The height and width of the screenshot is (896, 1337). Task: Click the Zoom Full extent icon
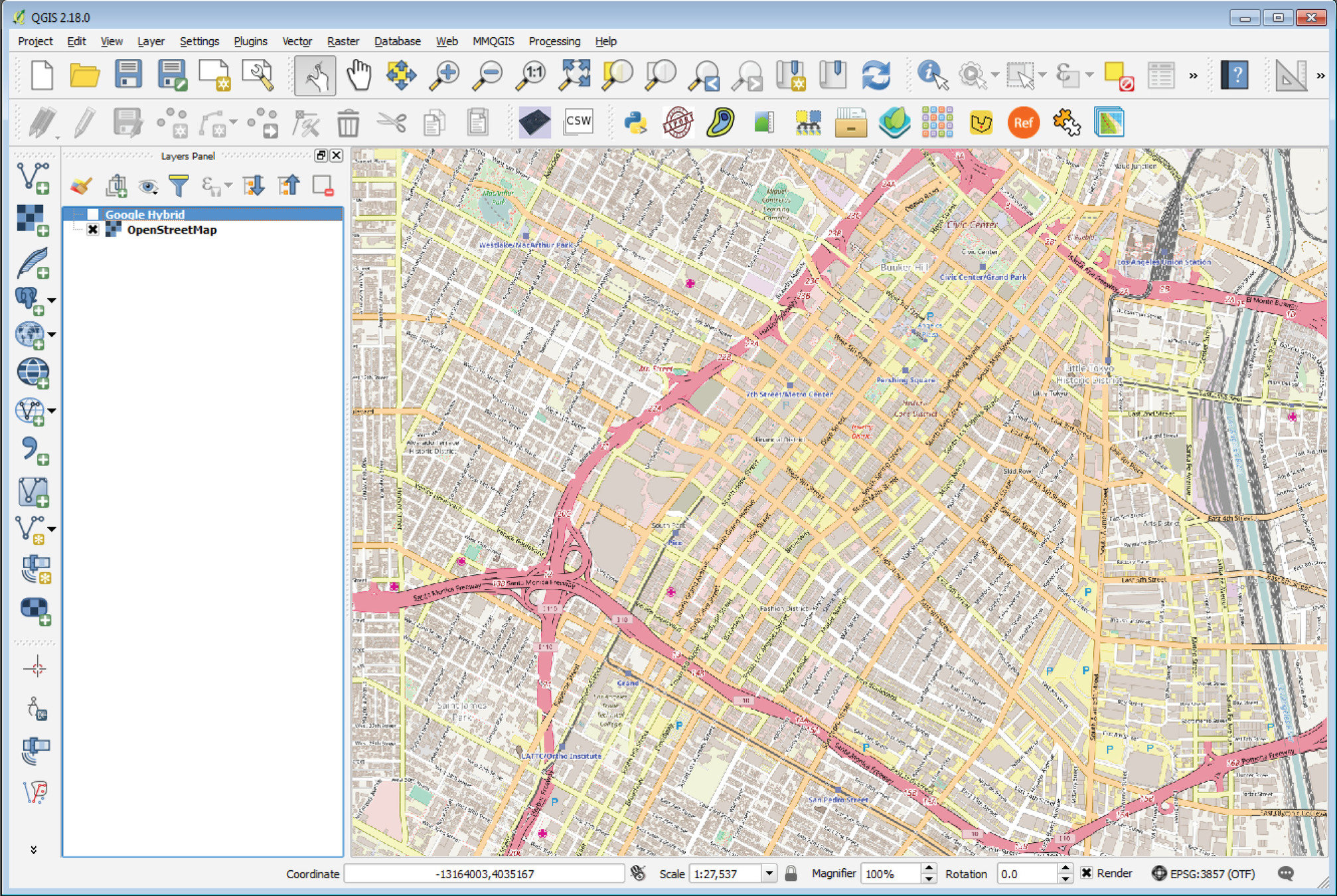[574, 75]
